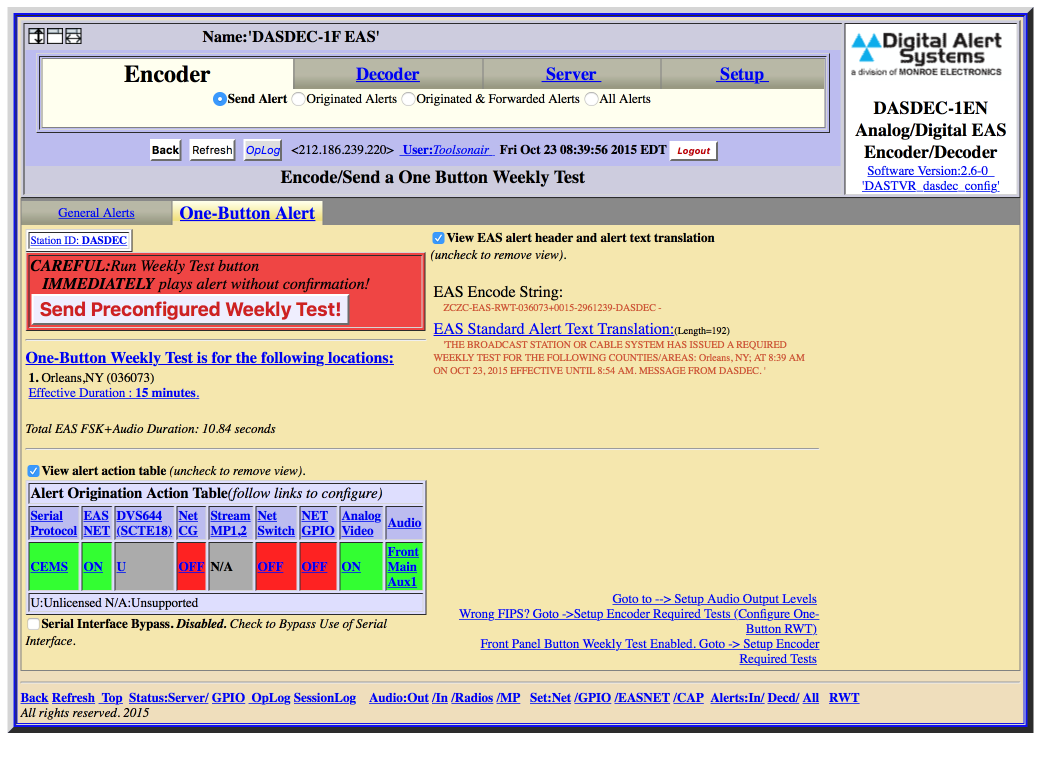The image size is (1062, 760).
Task: Click the Net Switch header link
Action: point(276,524)
